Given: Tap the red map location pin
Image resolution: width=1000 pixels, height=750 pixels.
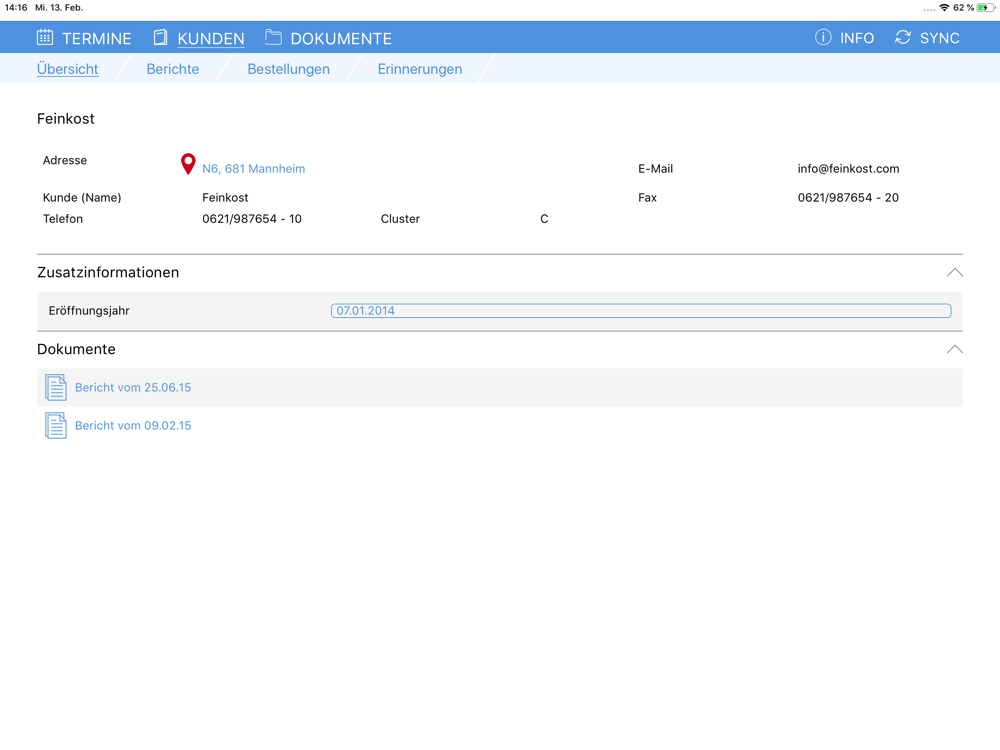Looking at the screenshot, I should pyautogui.click(x=188, y=164).
